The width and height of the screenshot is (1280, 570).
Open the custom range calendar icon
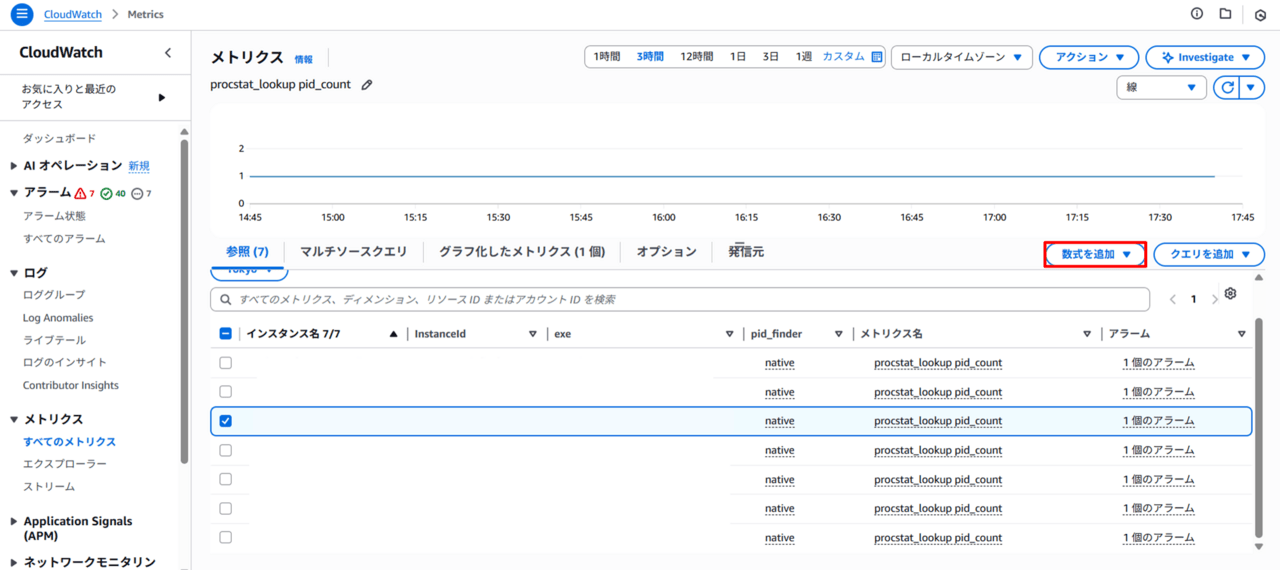pyautogui.click(x=877, y=57)
